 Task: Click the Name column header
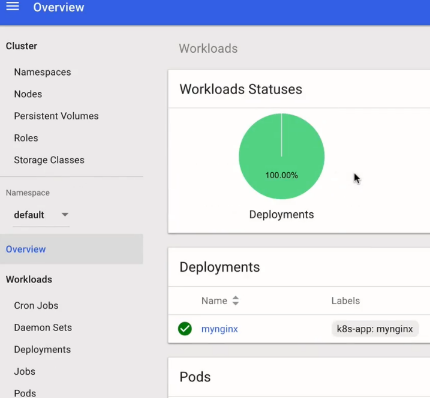click(x=214, y=301)
